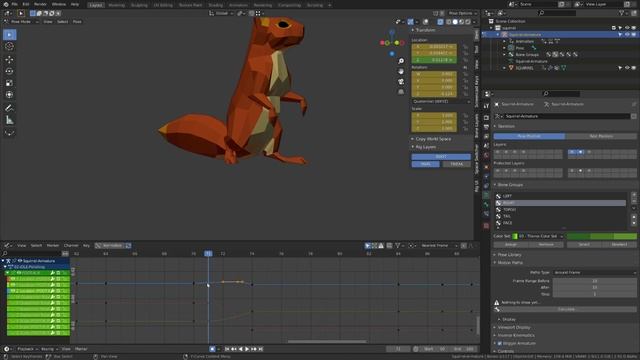Select the Move tool in viewport toolbar

click(9, 60)
